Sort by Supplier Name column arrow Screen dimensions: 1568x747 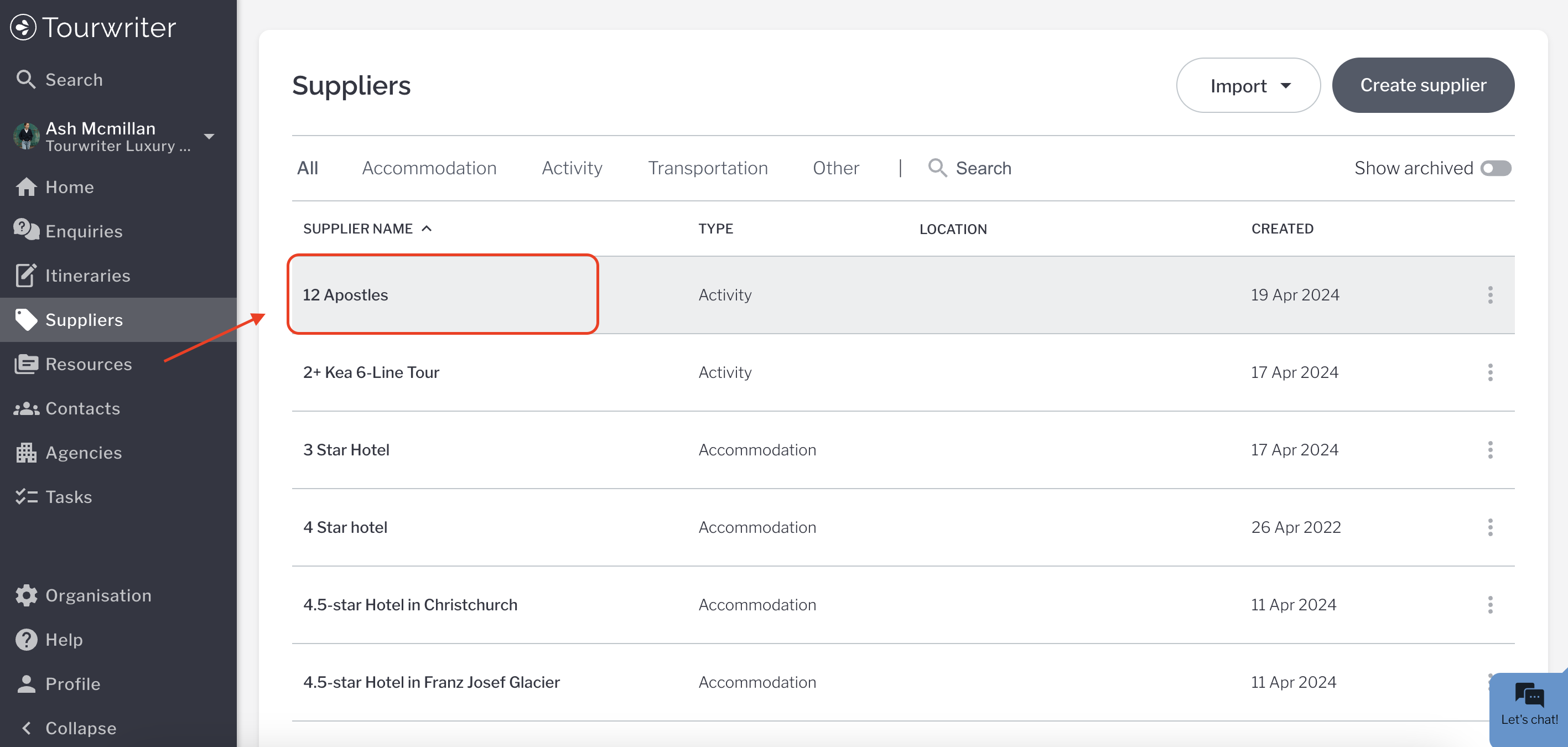[427, 229]
